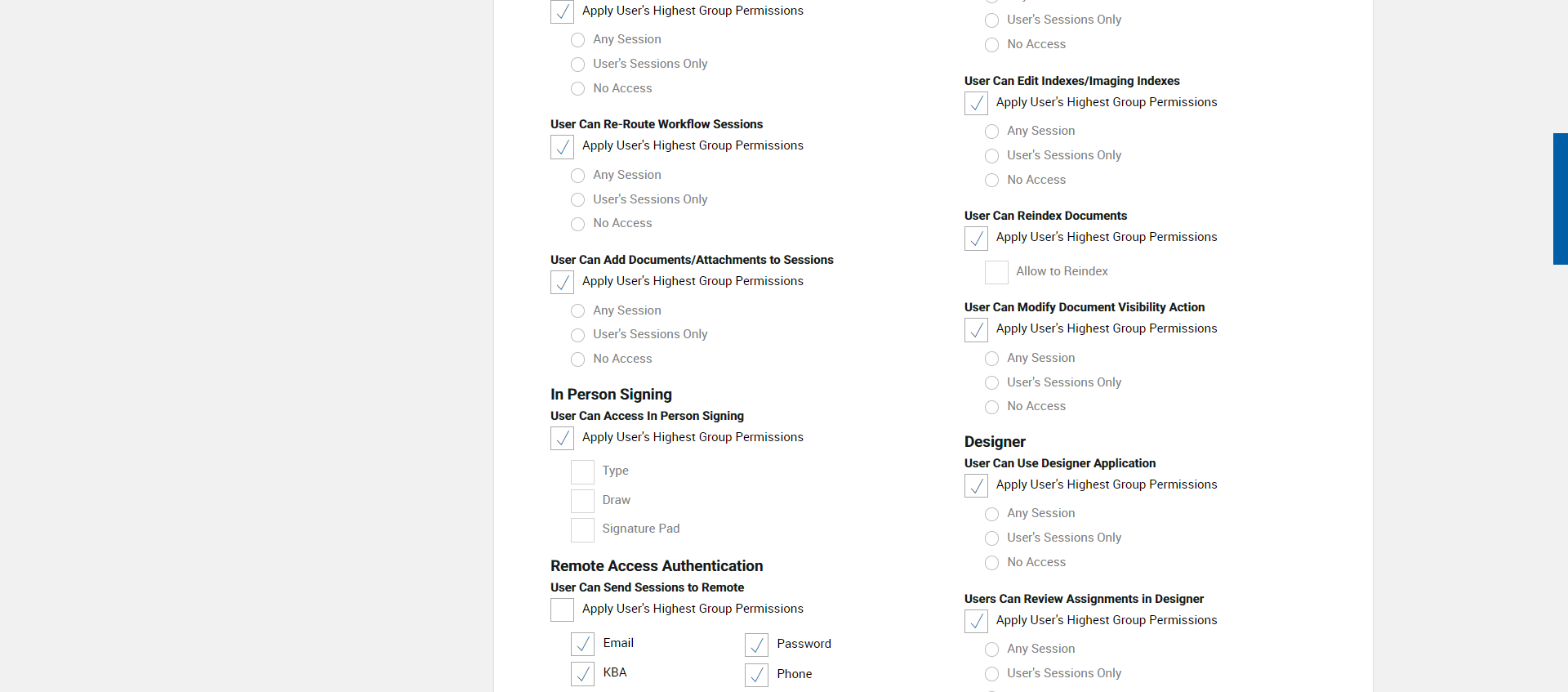The image size is (1568, 692).
Task: Uncheck the Email authentication checkbox
Action: click(582, 645)
